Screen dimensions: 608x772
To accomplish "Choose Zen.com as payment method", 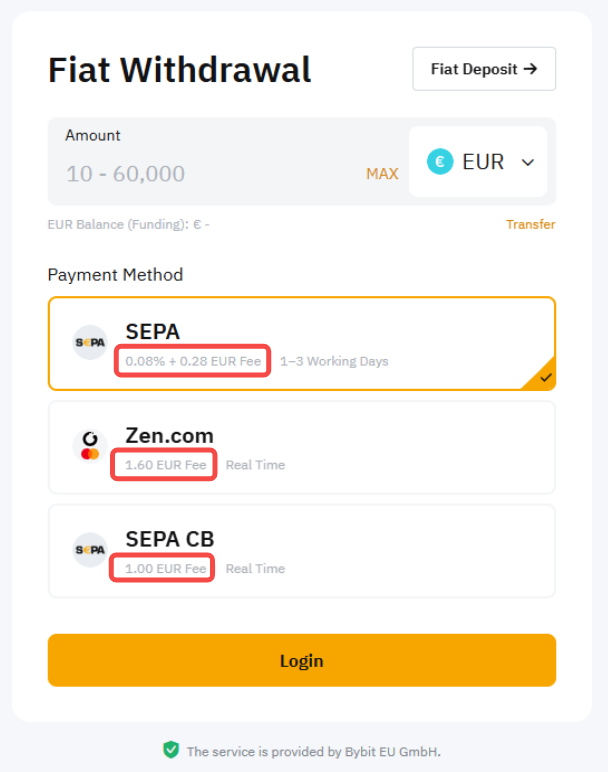I will pos(300,447).
